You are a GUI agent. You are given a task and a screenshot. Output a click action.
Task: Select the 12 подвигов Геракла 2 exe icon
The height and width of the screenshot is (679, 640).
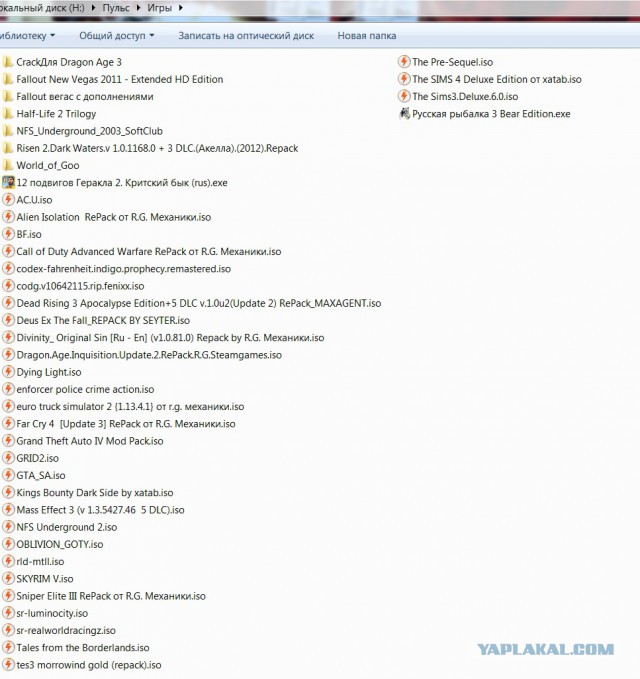[x=8, y=182]
